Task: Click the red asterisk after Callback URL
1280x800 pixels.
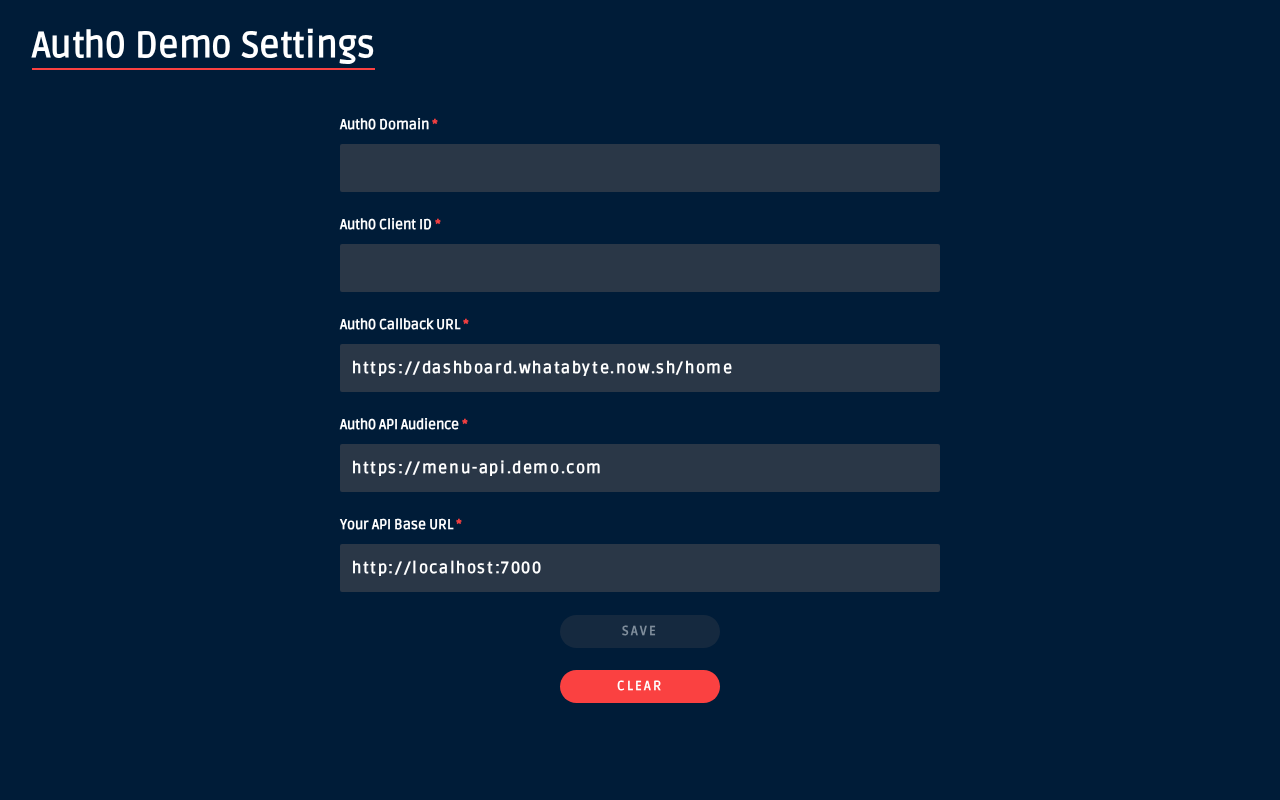Action: point(466,323)
